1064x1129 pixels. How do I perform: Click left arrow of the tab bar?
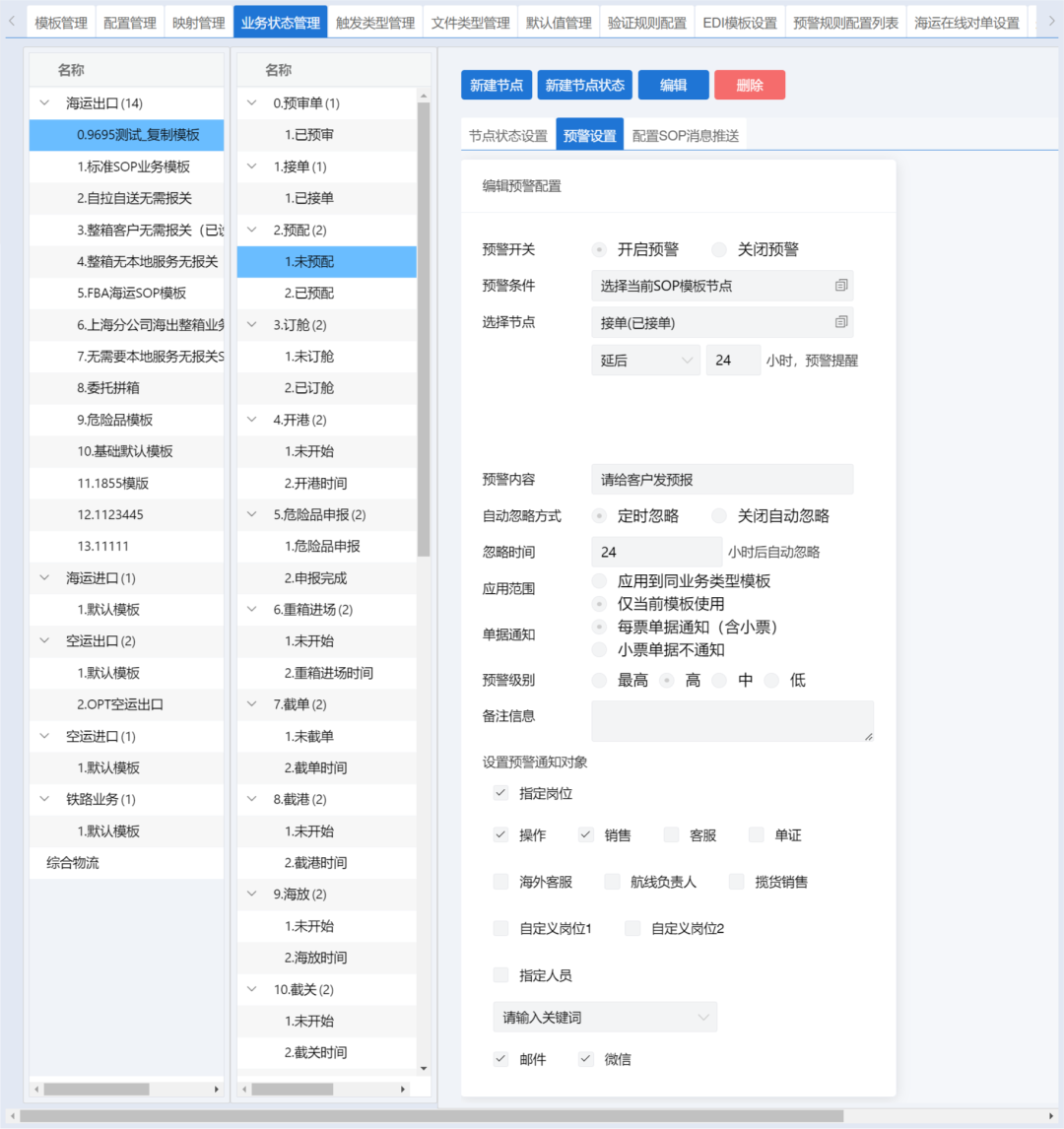tap(12, 22)
